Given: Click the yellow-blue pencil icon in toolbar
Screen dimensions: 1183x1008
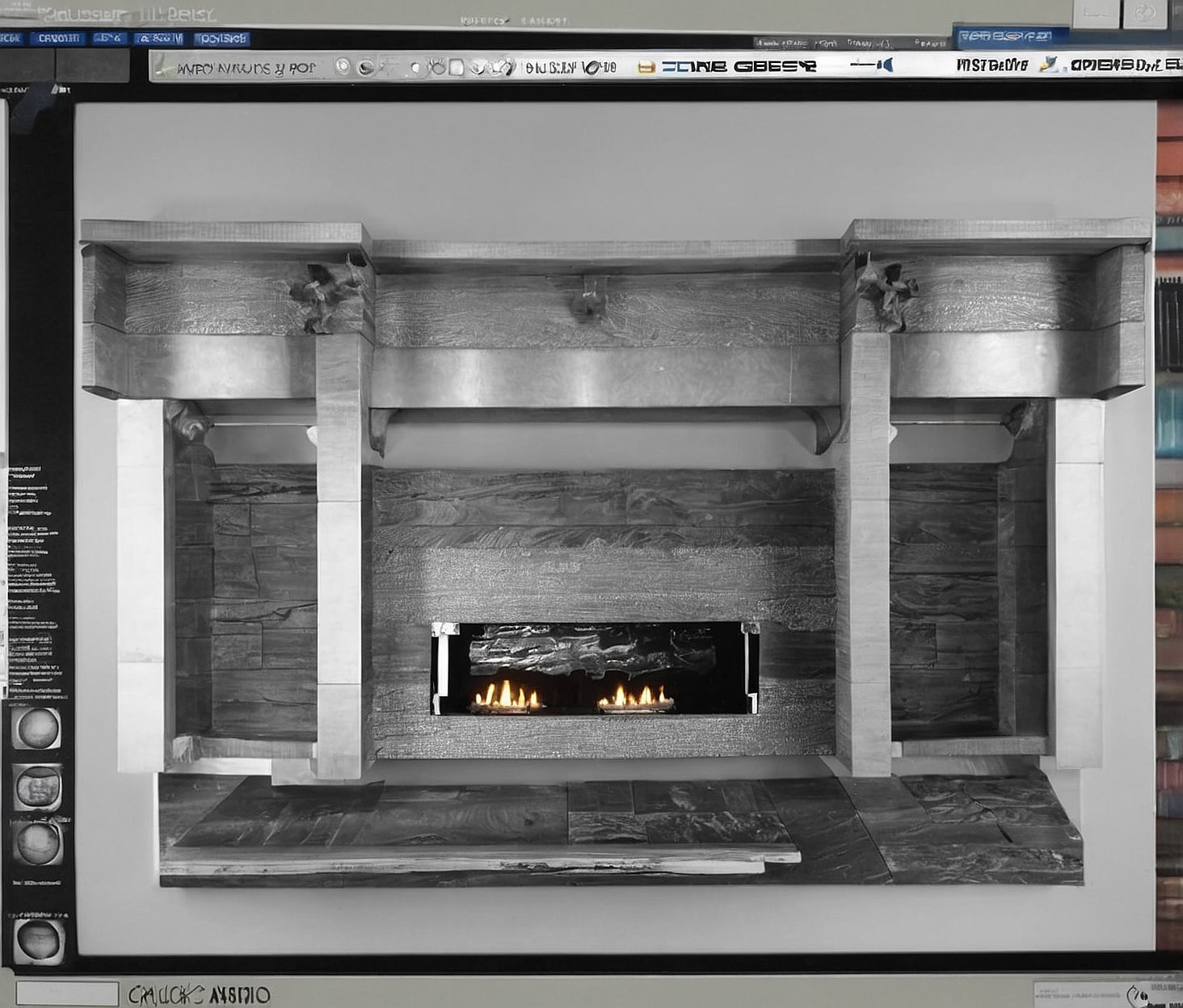Looking at the screenshot, I should (1048, 65).
